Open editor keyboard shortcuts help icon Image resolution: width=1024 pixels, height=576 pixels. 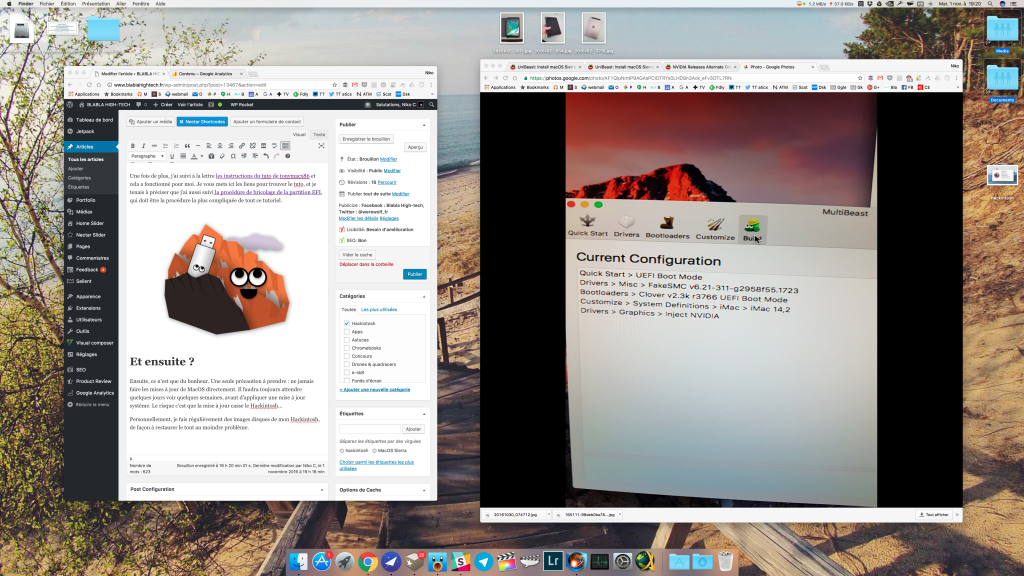click(x=287, y=156)
